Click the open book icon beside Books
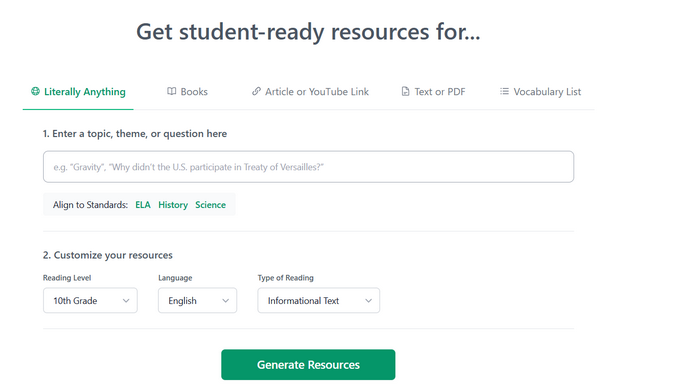The width and height of the screenshot is (679, 392). [171, 91]
